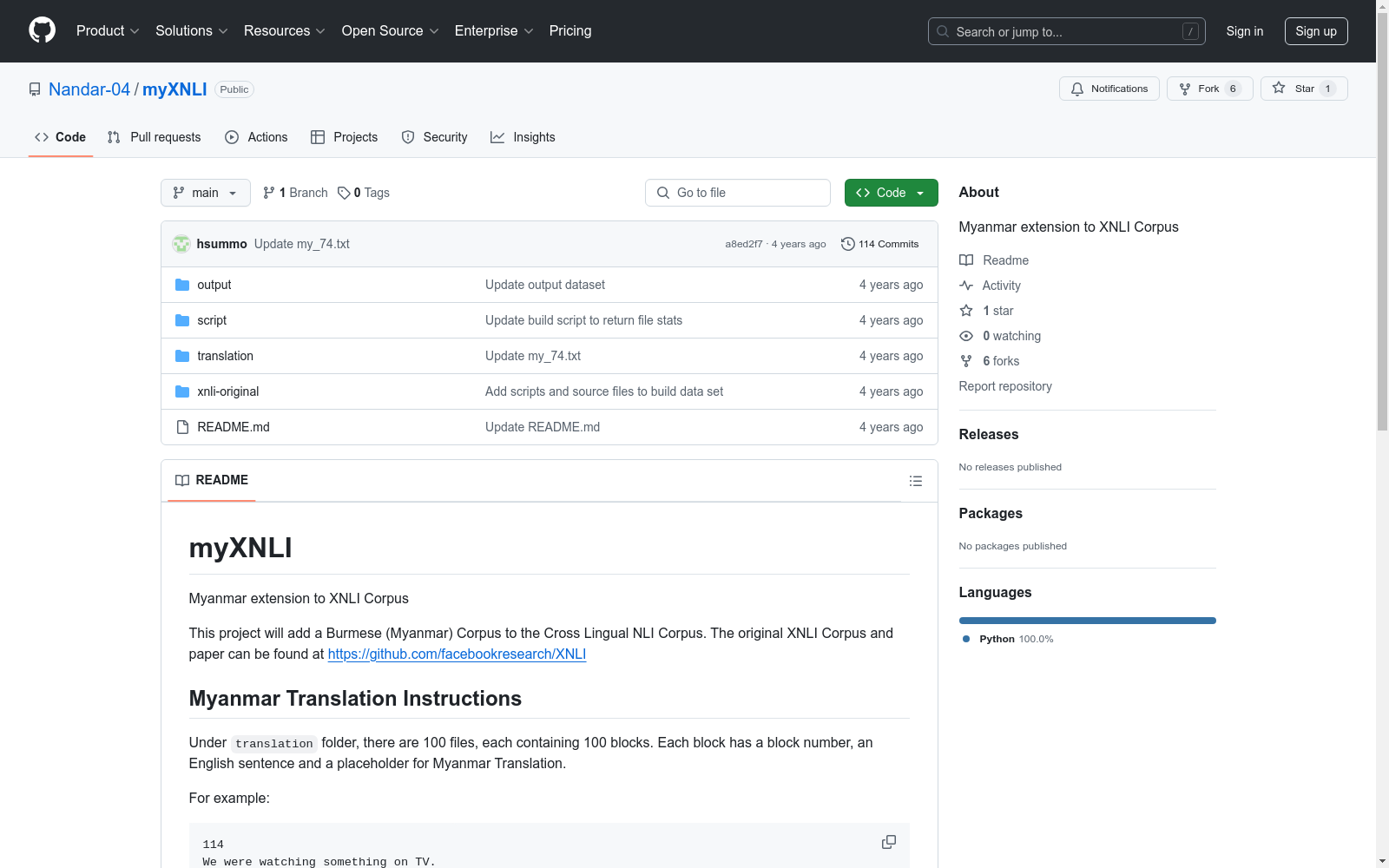Open the myXNLI repository link

[x=174, y=89]
